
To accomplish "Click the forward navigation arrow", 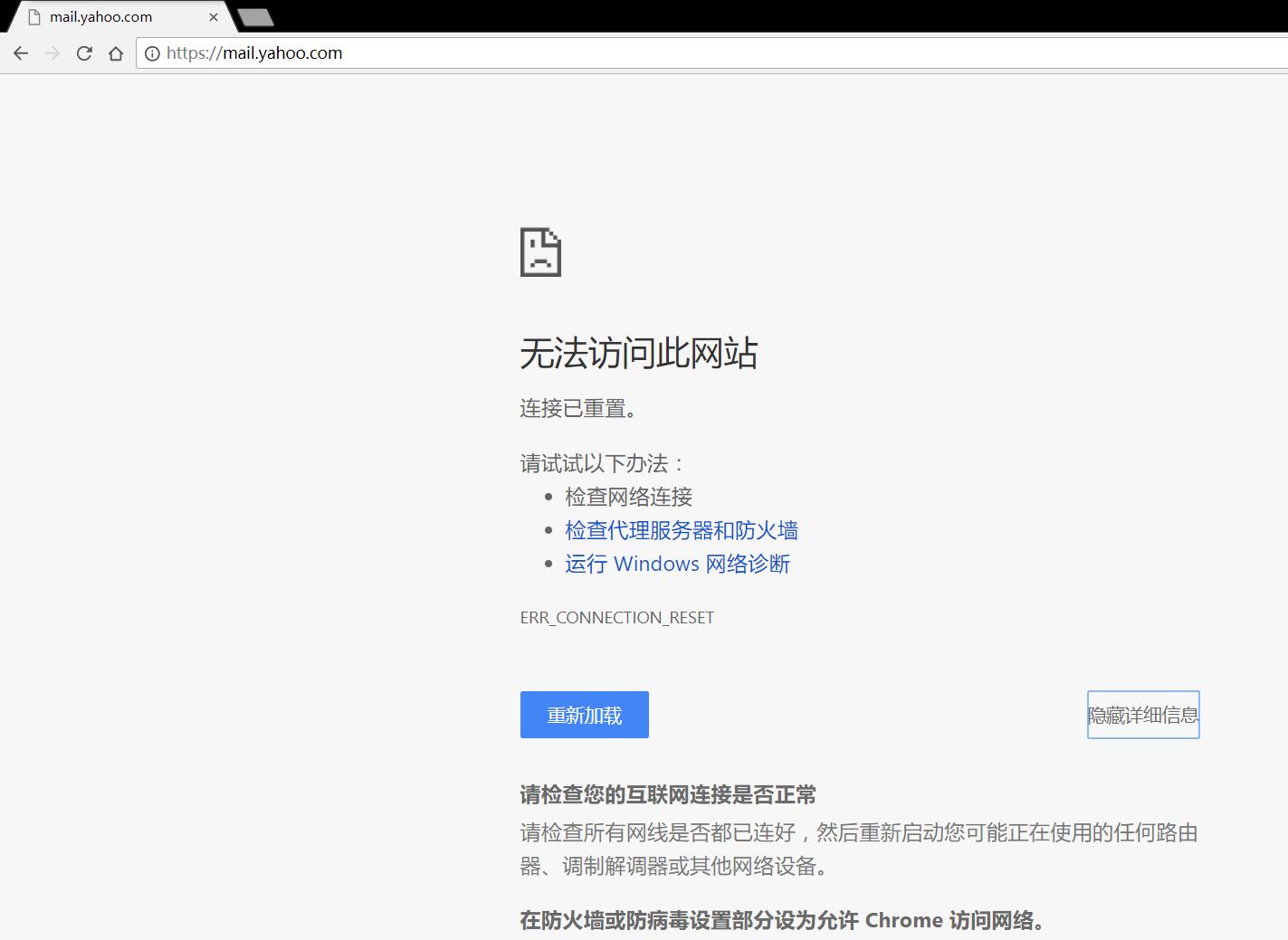I will (52, 53).
